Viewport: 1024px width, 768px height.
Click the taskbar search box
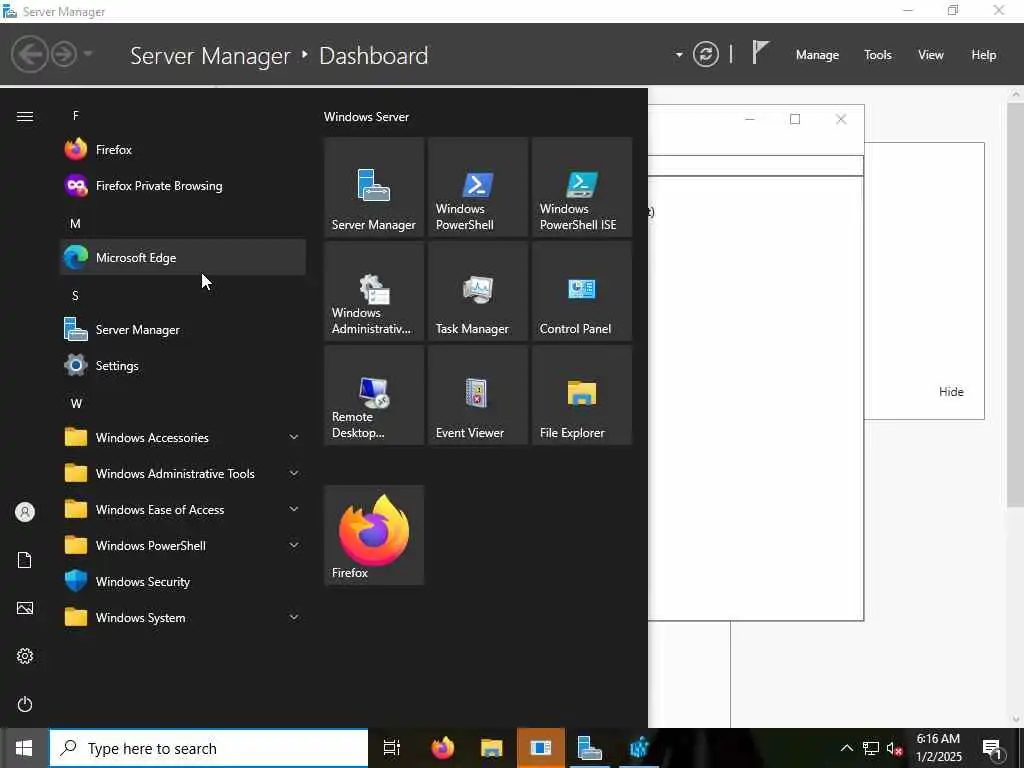[x=209, y=748]
